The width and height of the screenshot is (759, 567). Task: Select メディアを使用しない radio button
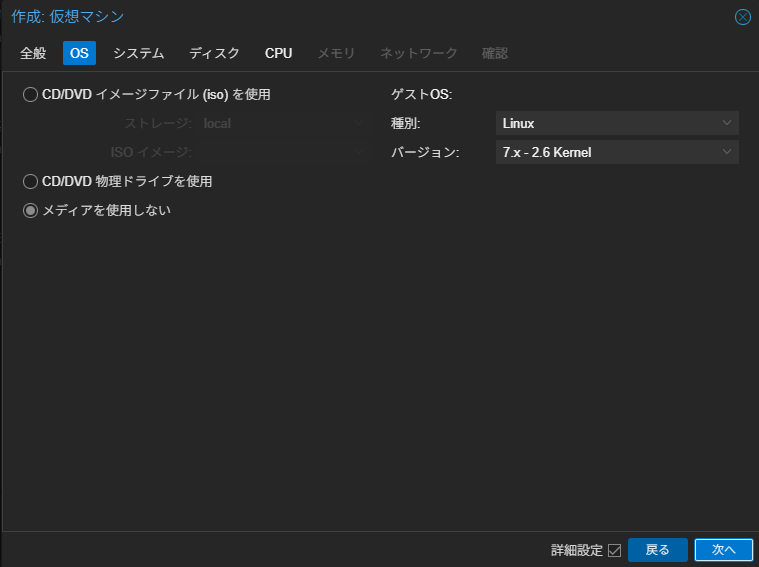[x=30, y=211]
